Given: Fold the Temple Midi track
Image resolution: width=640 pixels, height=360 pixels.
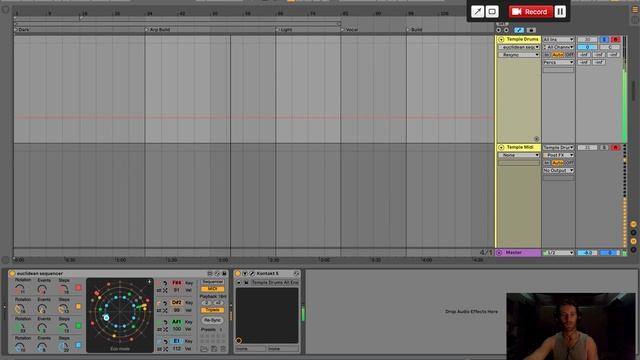Looking at the screenshot, I should coord(501,147).
